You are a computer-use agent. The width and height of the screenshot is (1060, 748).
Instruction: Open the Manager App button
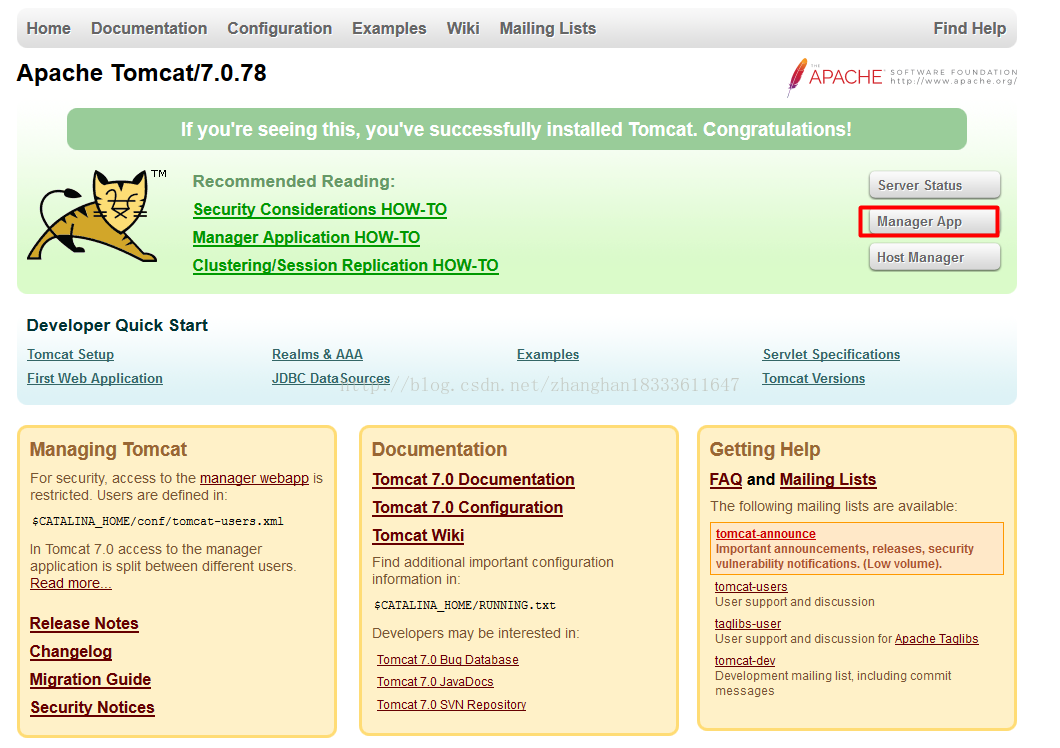[x=934, y=222]
